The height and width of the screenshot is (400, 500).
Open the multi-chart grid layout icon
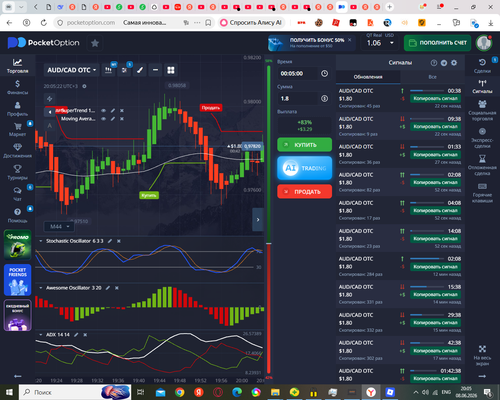pyautogui.click(x=171, y=70)
